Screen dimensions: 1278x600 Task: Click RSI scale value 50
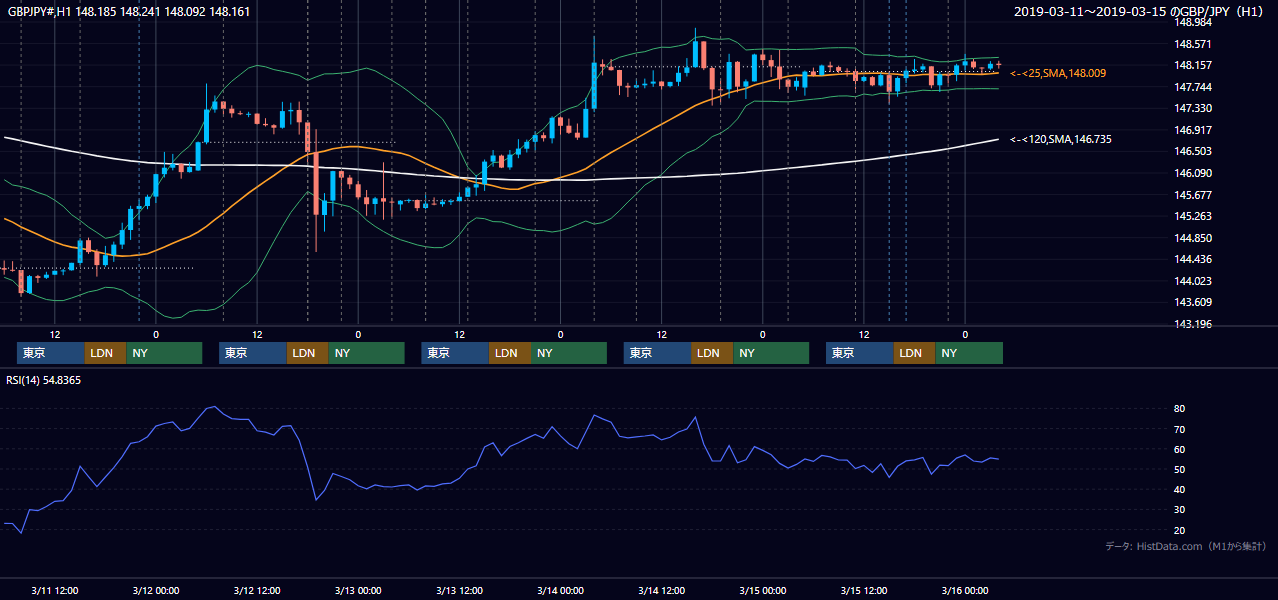[1180, 469]
